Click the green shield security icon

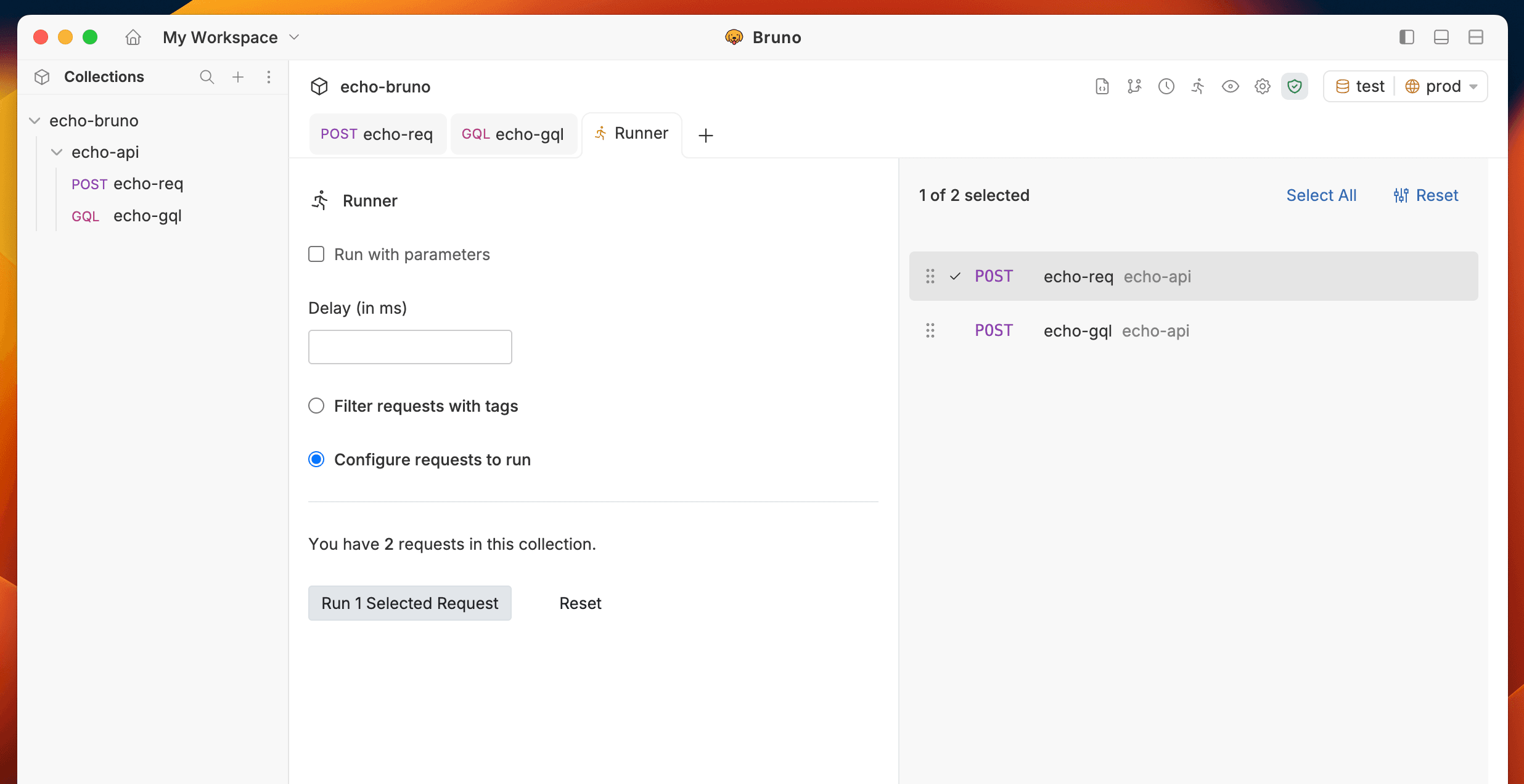point(1294,86)
